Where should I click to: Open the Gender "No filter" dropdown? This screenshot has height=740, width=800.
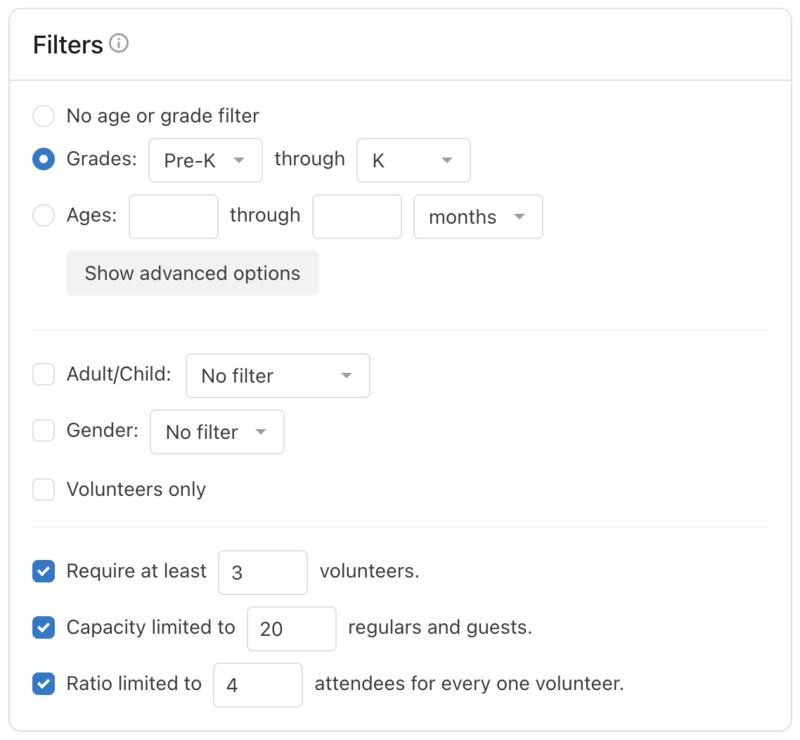pos(217,431)
